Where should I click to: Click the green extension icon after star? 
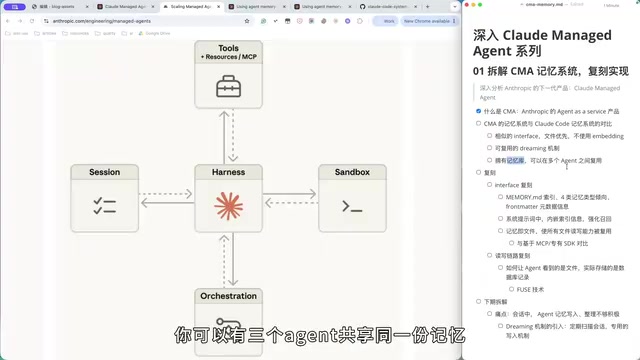(263, 21)
